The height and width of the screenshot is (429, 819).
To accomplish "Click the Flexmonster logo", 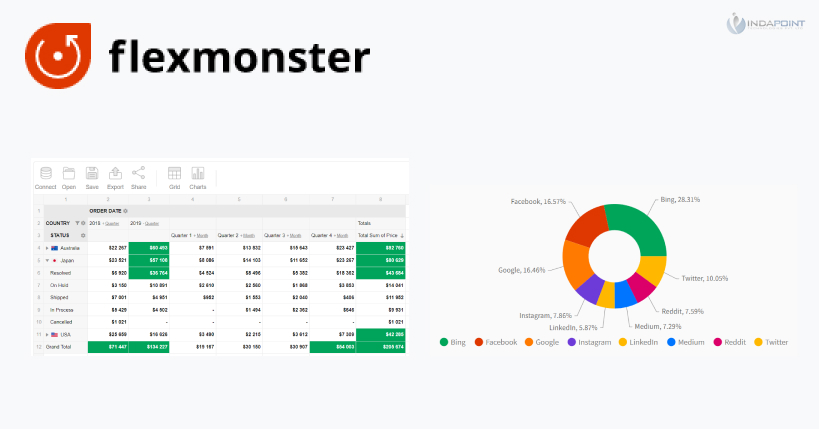I will pyautogui.click(x=197, y=53).
